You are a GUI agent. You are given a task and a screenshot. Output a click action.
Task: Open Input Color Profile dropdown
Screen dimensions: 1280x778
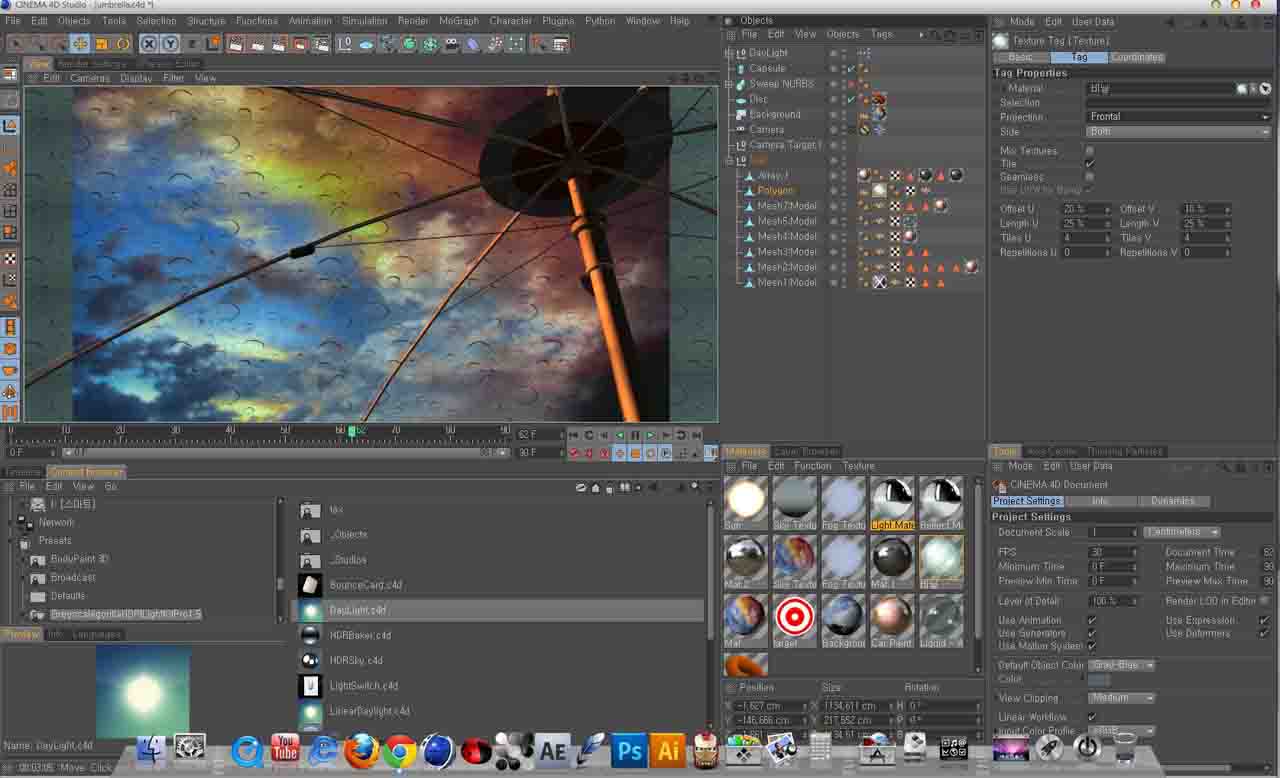click(x=1121, y=731)
